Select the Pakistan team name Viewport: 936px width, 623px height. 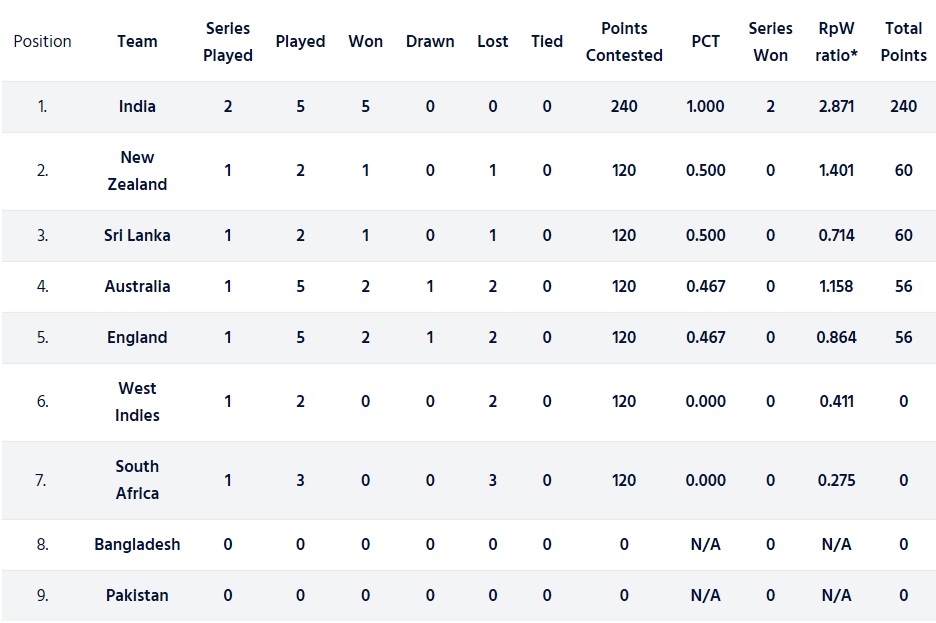(137, 595)
